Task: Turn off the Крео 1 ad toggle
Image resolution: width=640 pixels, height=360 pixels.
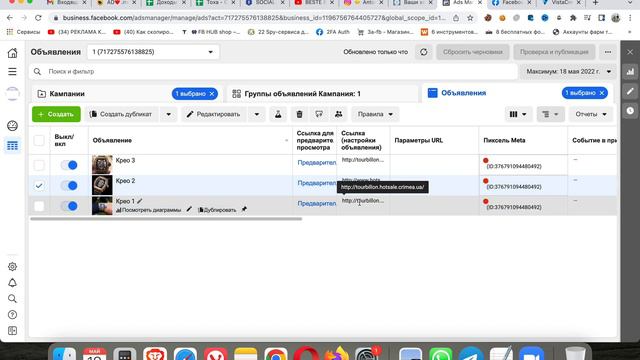Action: click(x=69, y=206)
